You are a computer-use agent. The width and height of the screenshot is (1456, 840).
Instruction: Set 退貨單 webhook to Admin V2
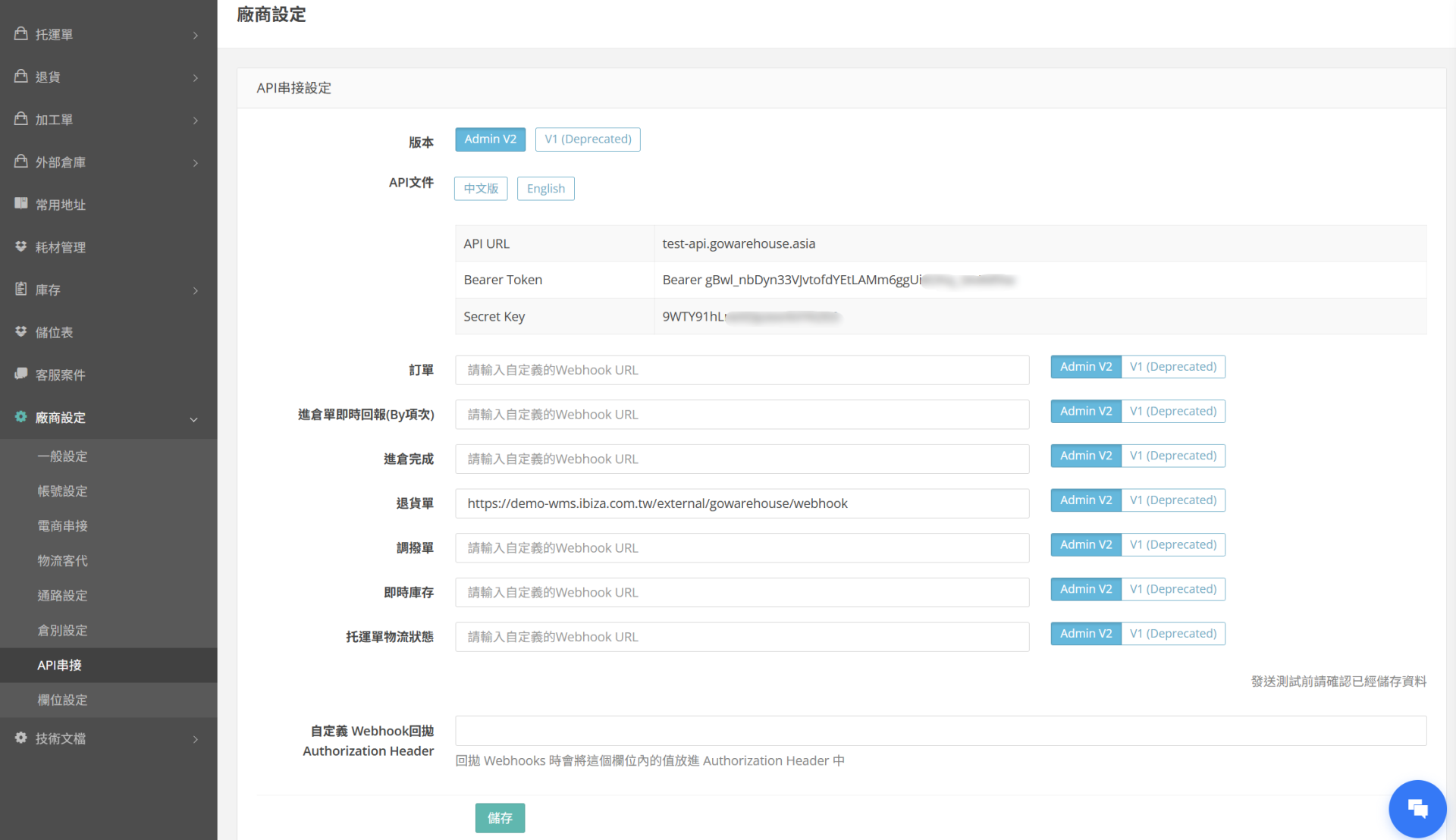[1085, 500]
